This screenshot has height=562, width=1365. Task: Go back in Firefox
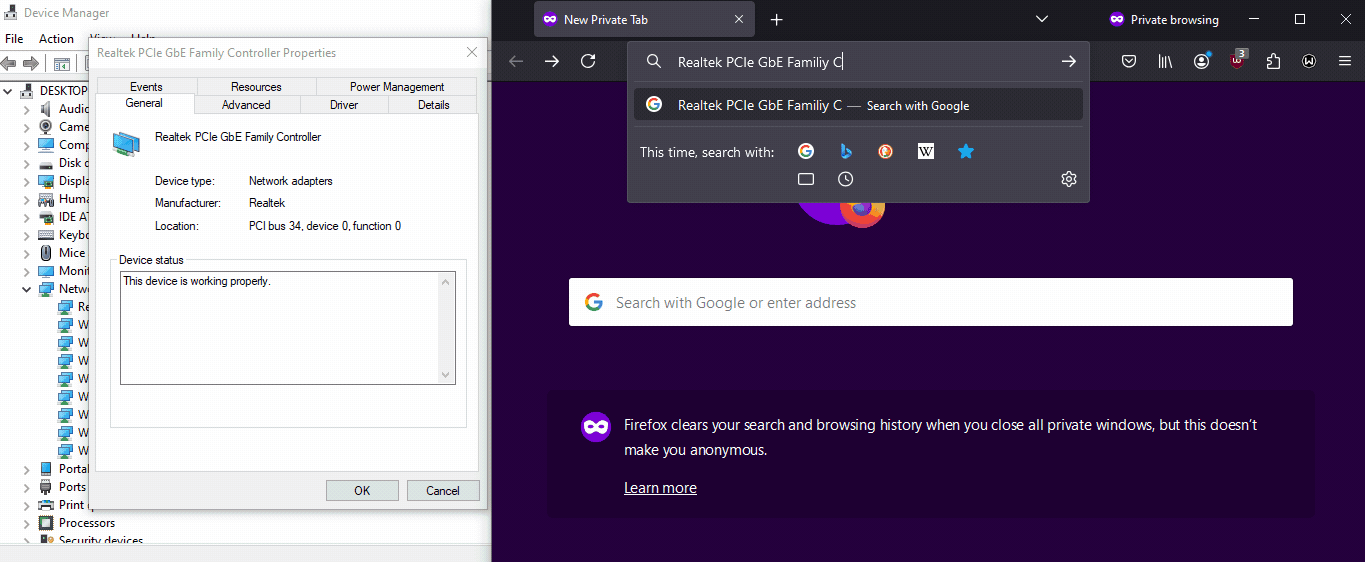pyautogui.click(x=516, y=62)
